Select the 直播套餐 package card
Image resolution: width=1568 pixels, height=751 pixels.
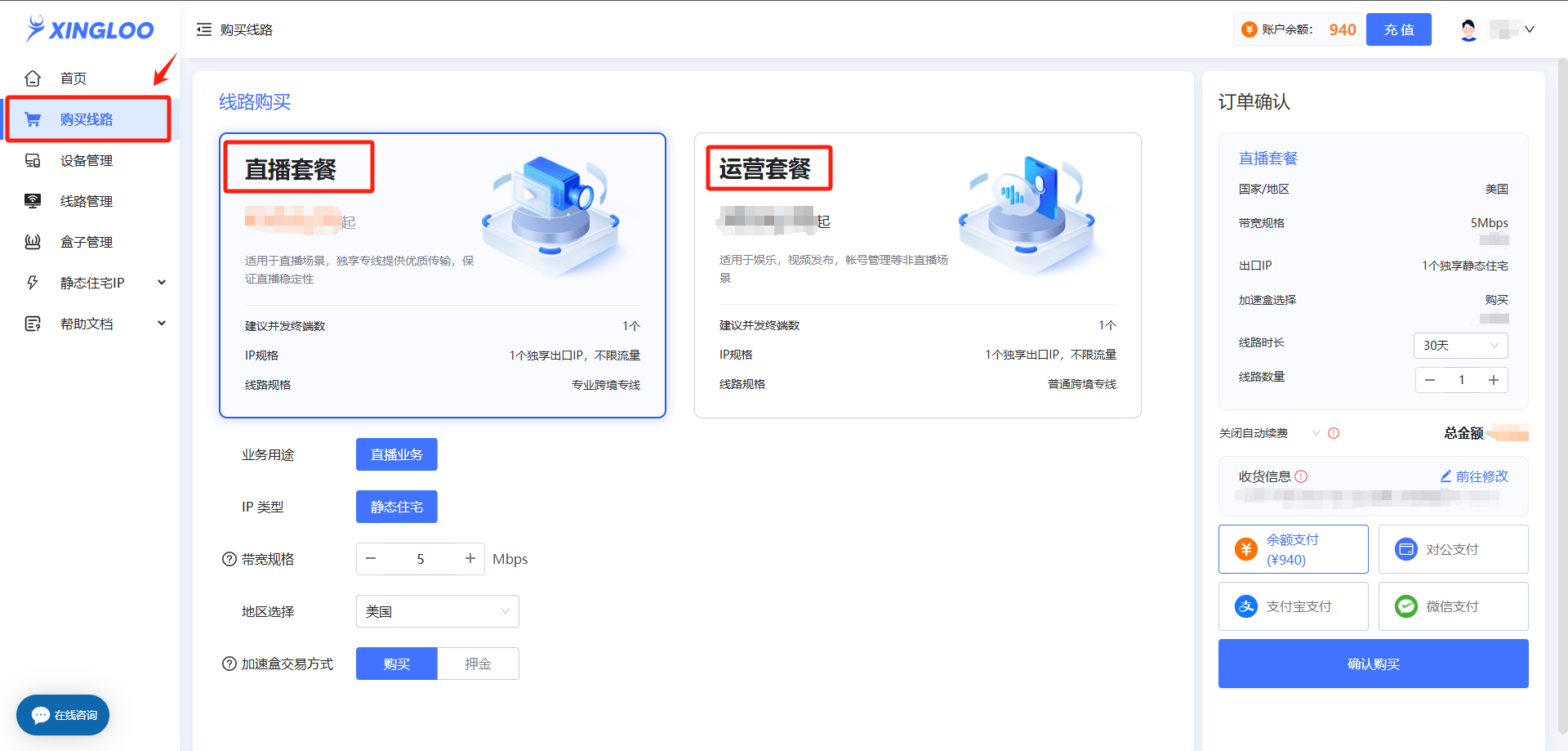443,275
